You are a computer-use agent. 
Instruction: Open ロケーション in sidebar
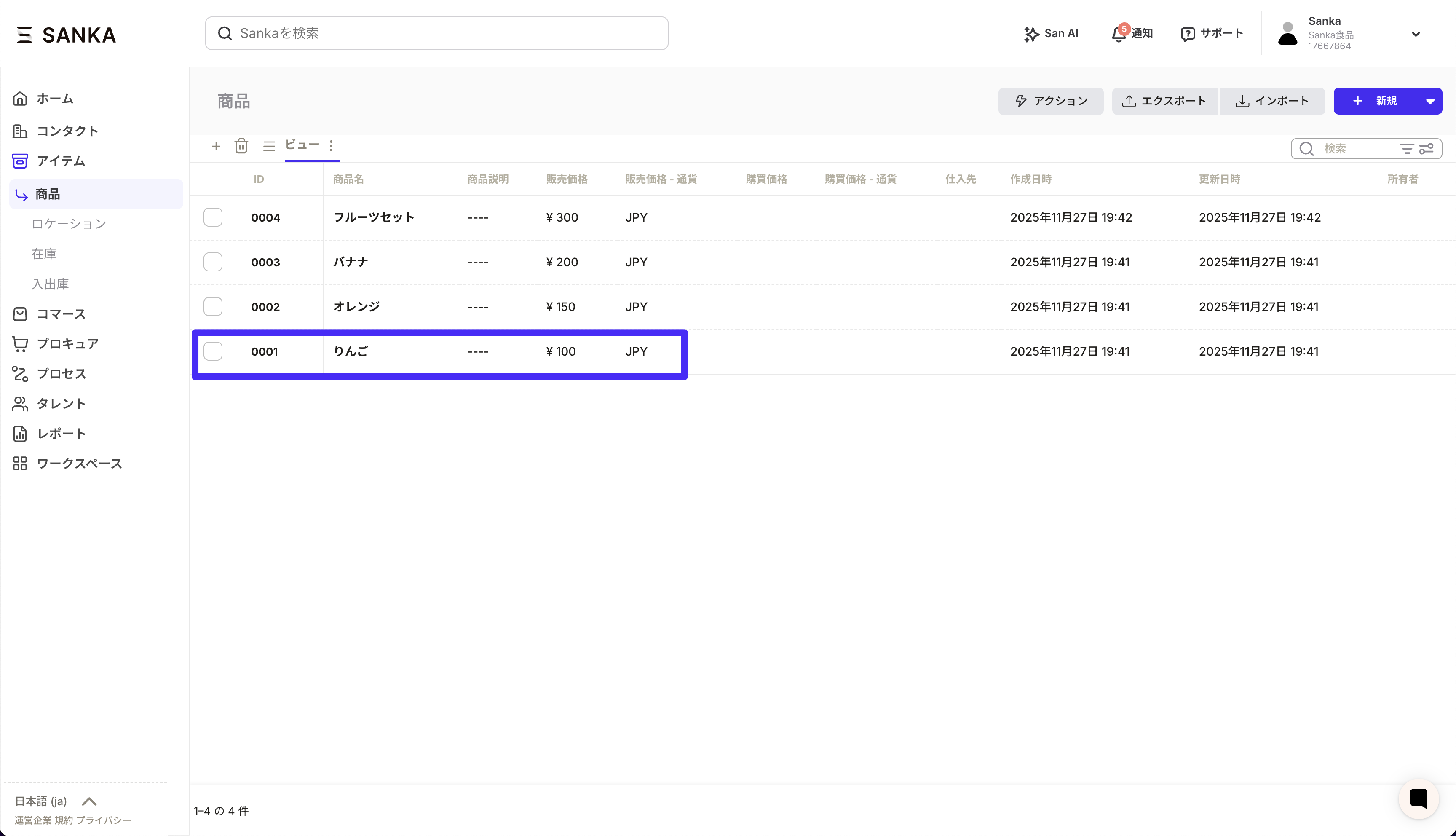[69, 224]
